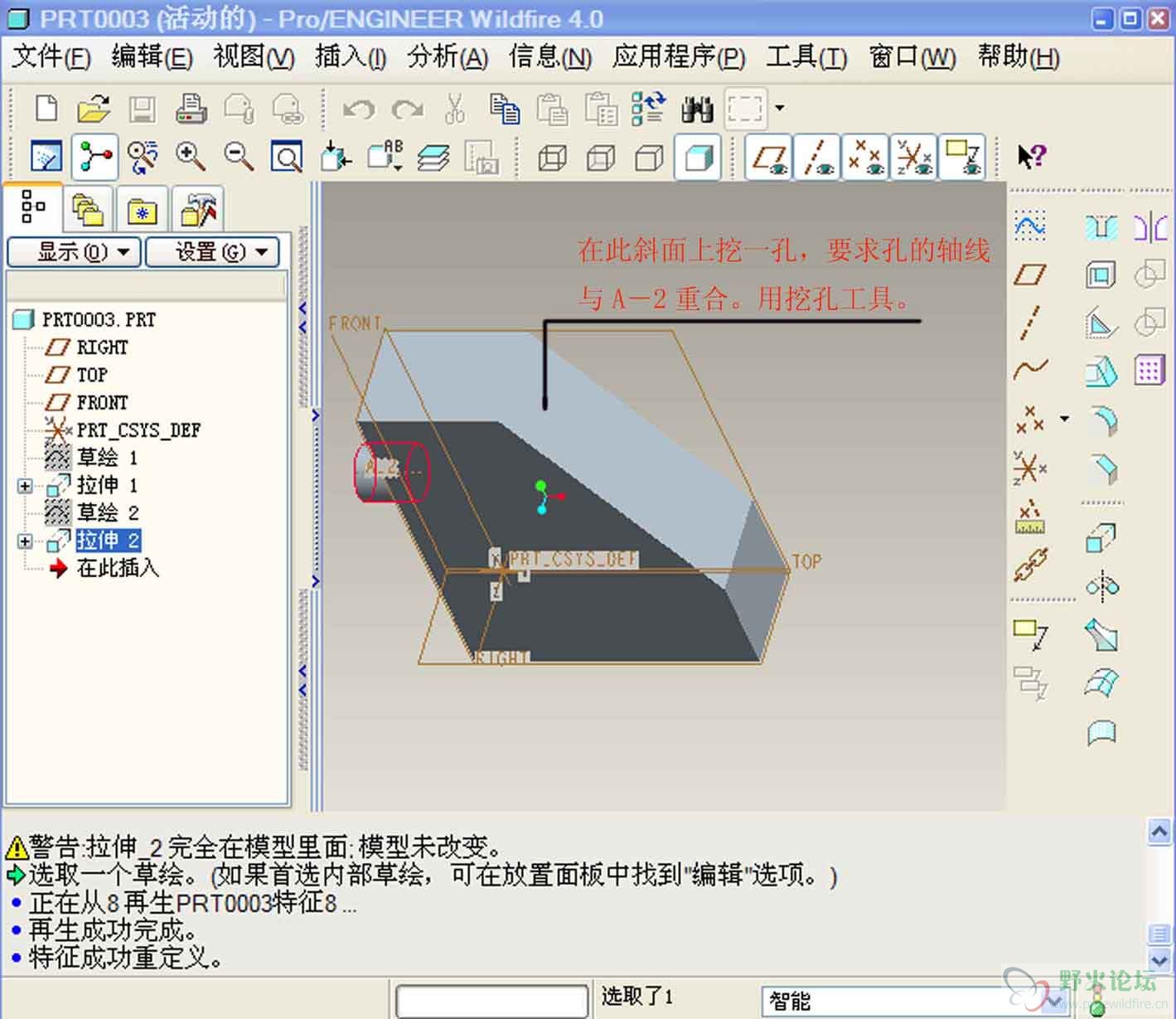Select the Pattern tool icon
This screenshot has height=1019, width=1176.
tap(1150, 370)
